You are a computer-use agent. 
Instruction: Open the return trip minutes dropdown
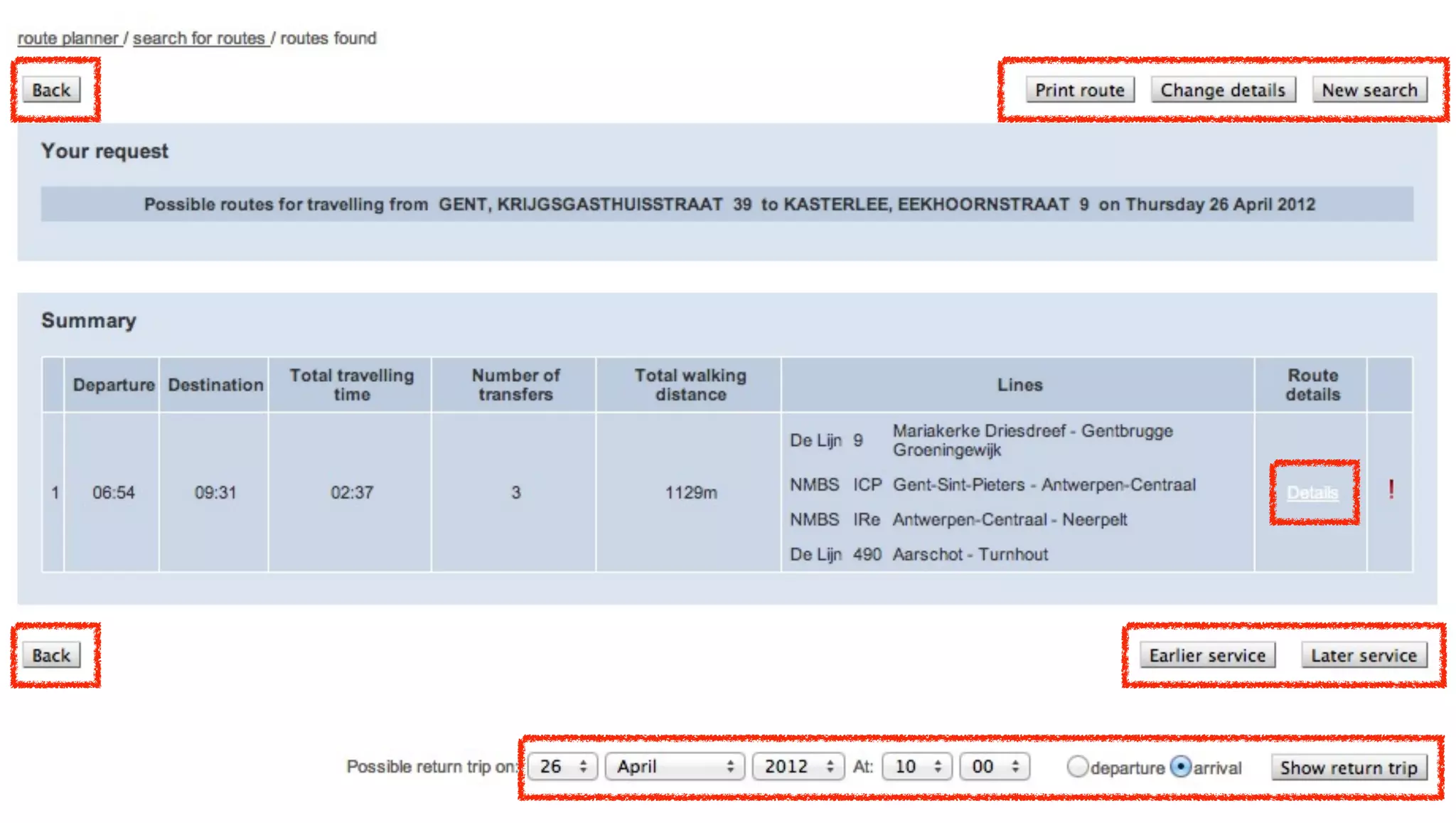(x=994, y=766)
